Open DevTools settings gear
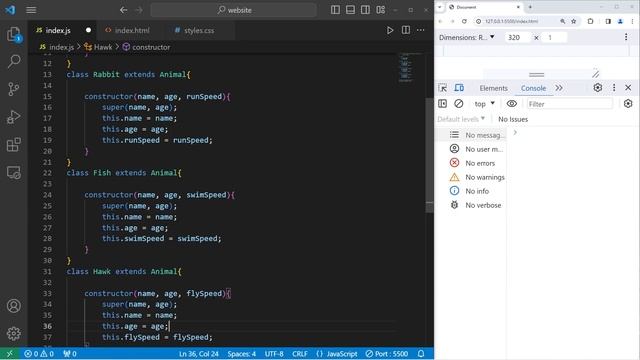640x360 pixels. 598,87
